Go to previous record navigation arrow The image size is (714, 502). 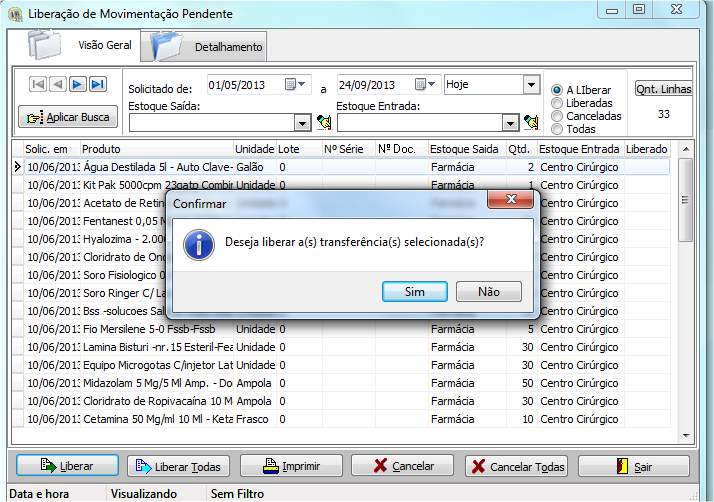[57, 84]
